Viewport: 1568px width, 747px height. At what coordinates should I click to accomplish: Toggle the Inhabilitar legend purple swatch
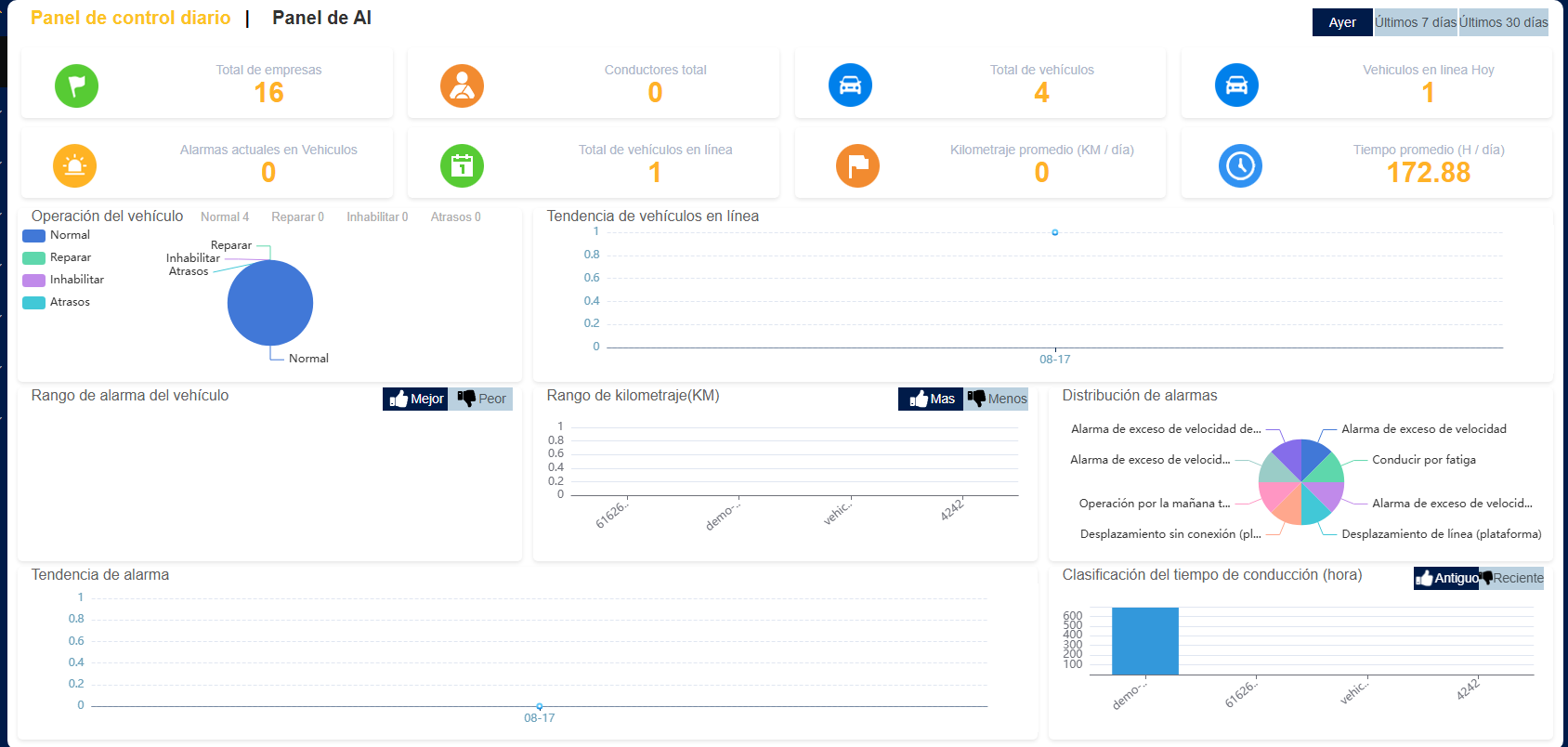click(33, 280)
